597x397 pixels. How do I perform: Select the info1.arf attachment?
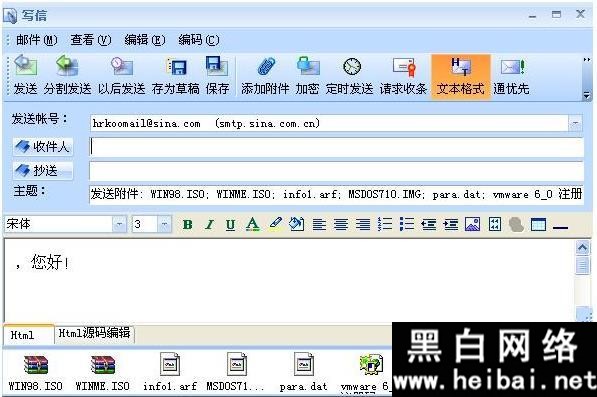[x=169, y=372]
